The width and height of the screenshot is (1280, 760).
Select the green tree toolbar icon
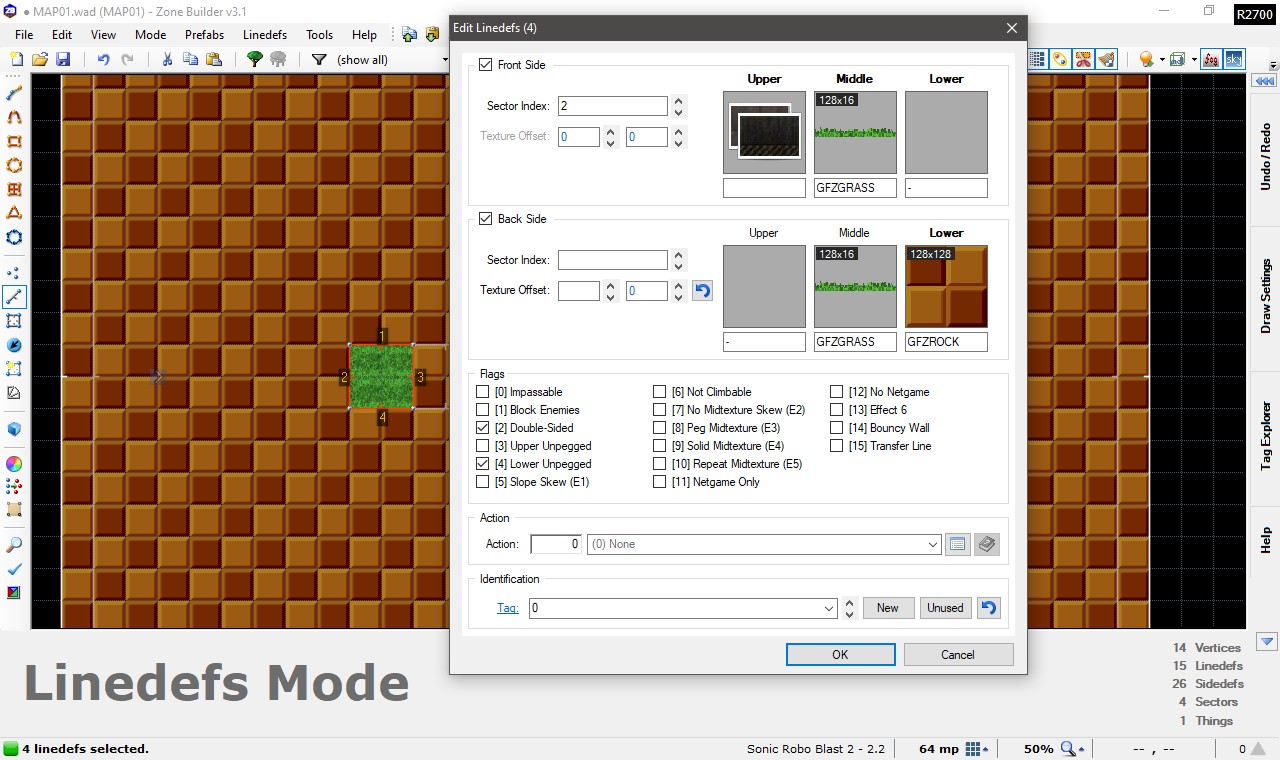click(254, 60)
